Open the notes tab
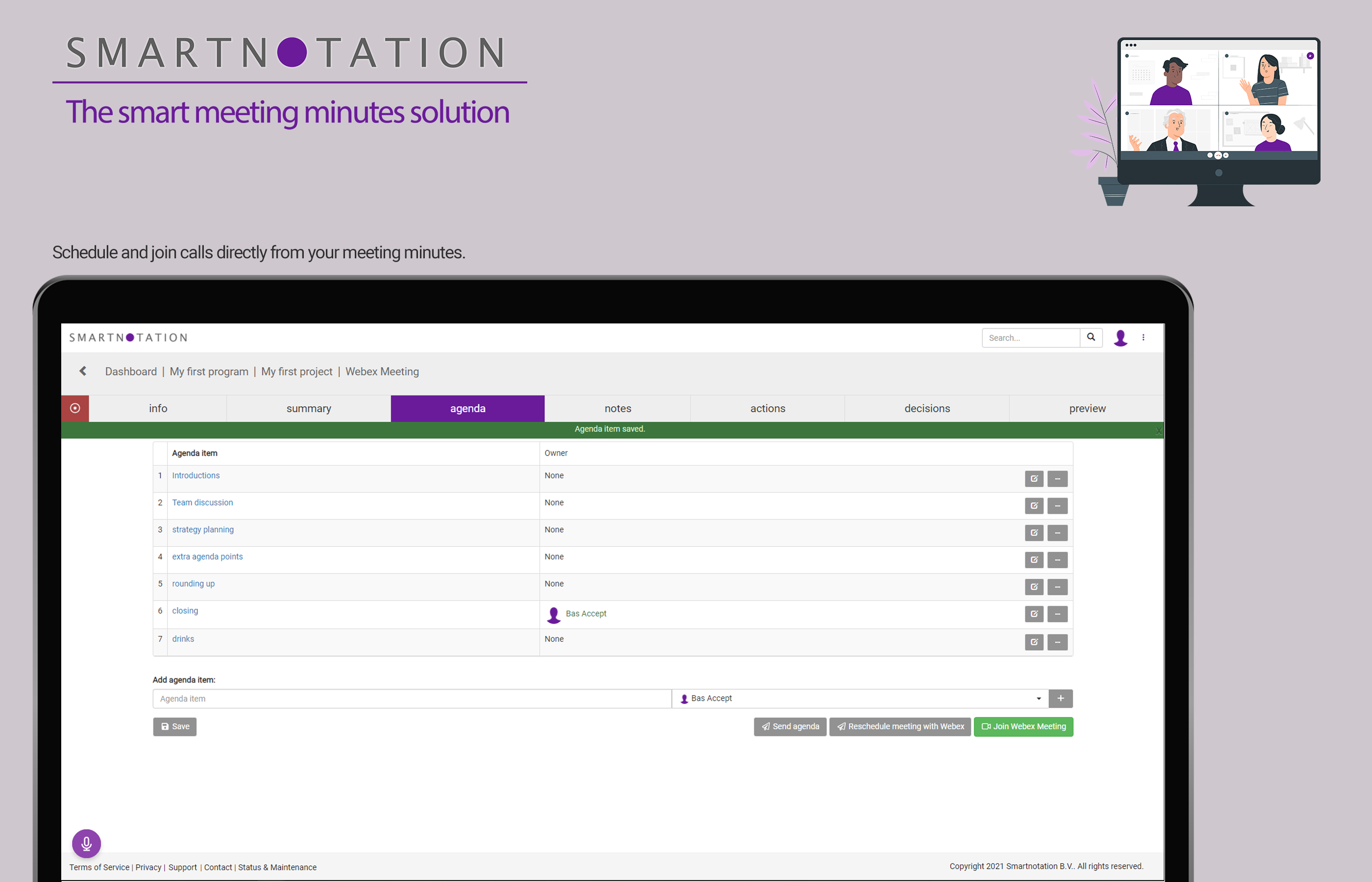The width and height of the screenshot is (1372, 882). pyautogui.click(x=617, y=408)
